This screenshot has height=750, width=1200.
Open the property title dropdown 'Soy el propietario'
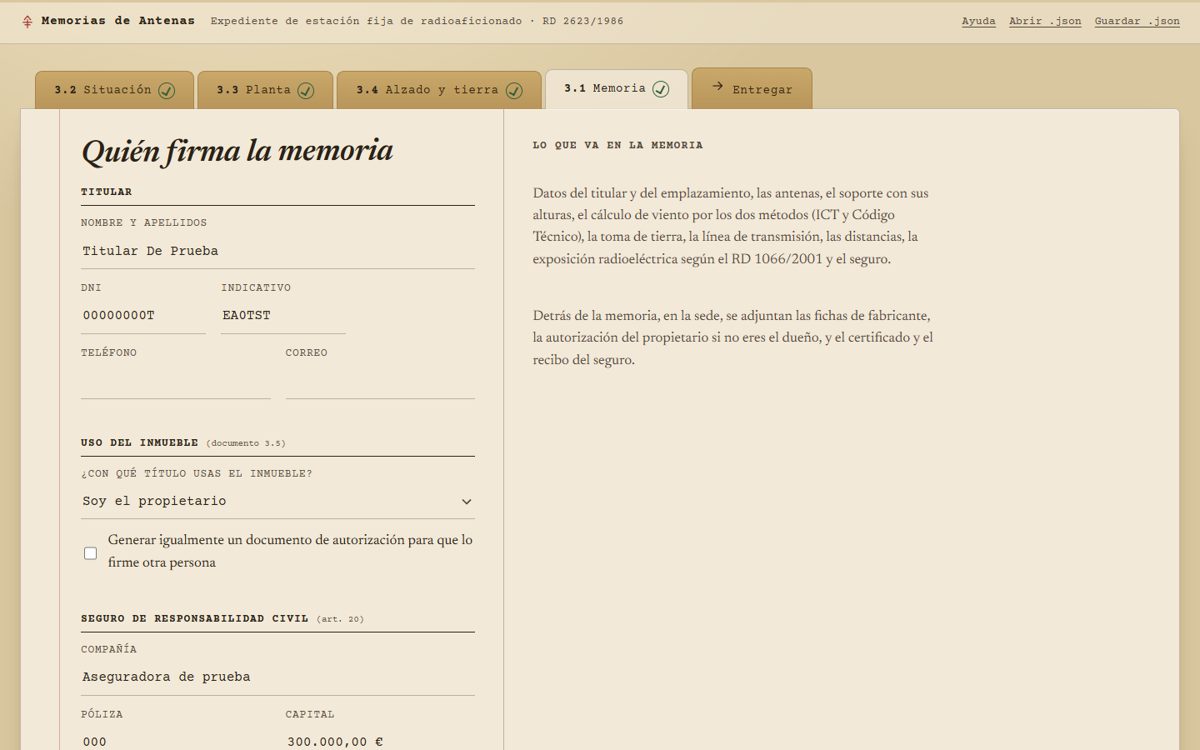[x=278, y=501]
